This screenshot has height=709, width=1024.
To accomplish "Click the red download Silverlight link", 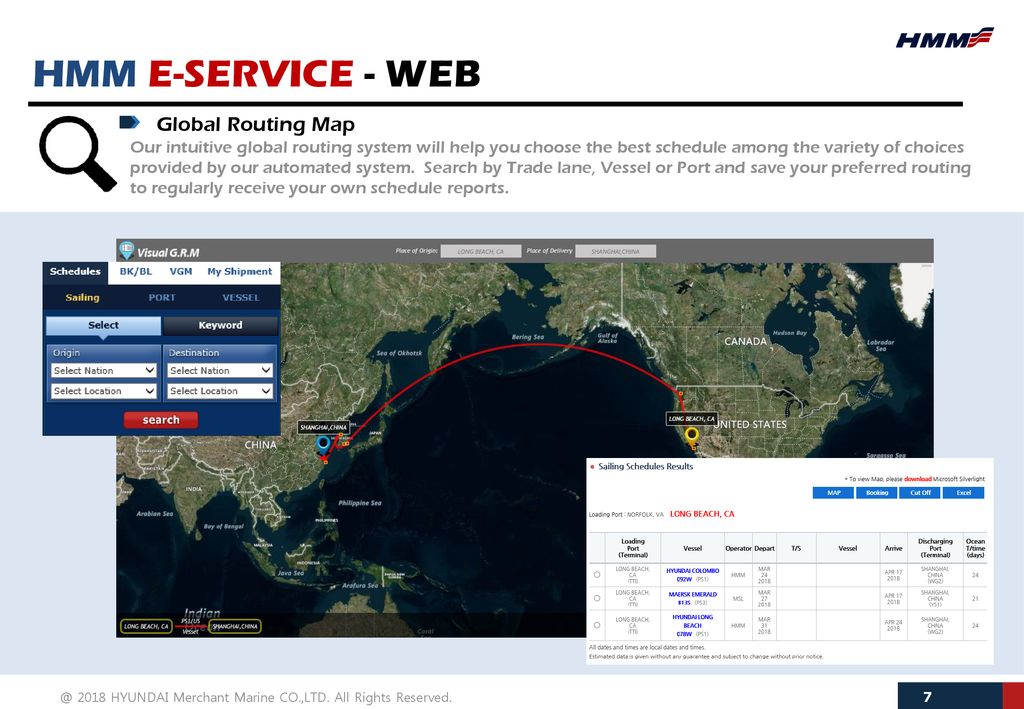I will coord(918,479).
